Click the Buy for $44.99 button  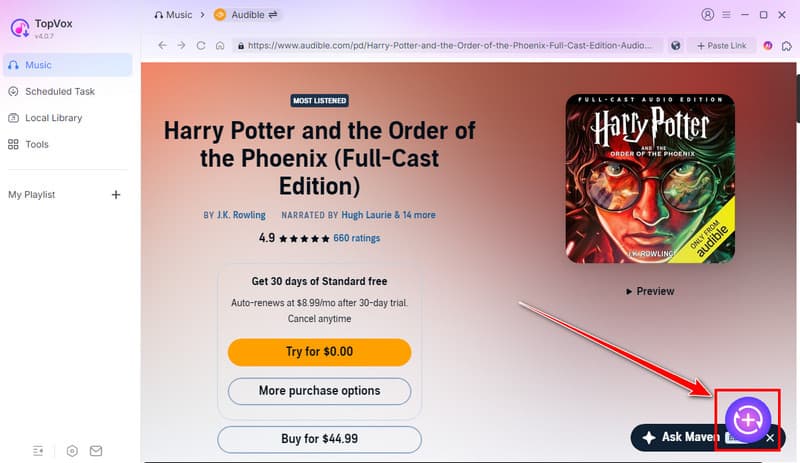click(319, 438)
